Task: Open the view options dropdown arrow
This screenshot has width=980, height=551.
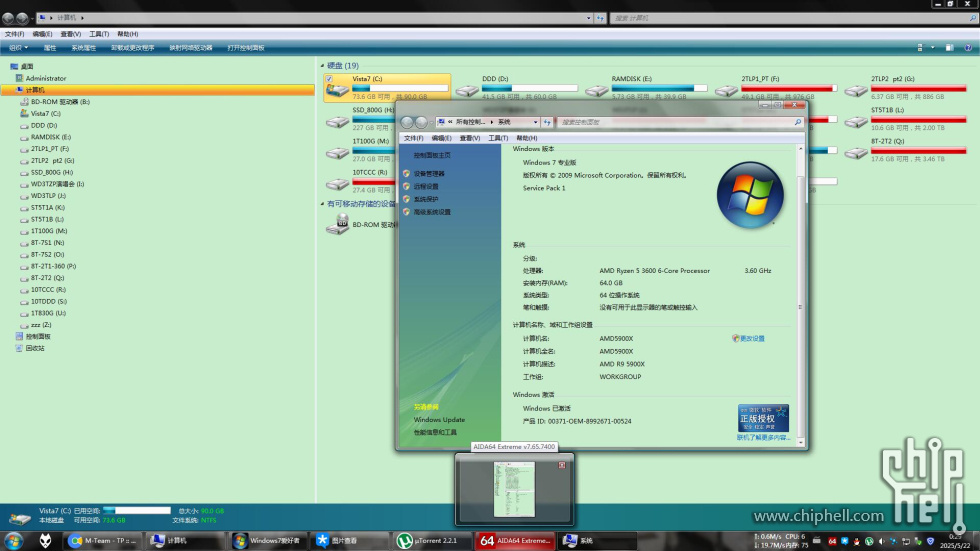Action: 932,47
